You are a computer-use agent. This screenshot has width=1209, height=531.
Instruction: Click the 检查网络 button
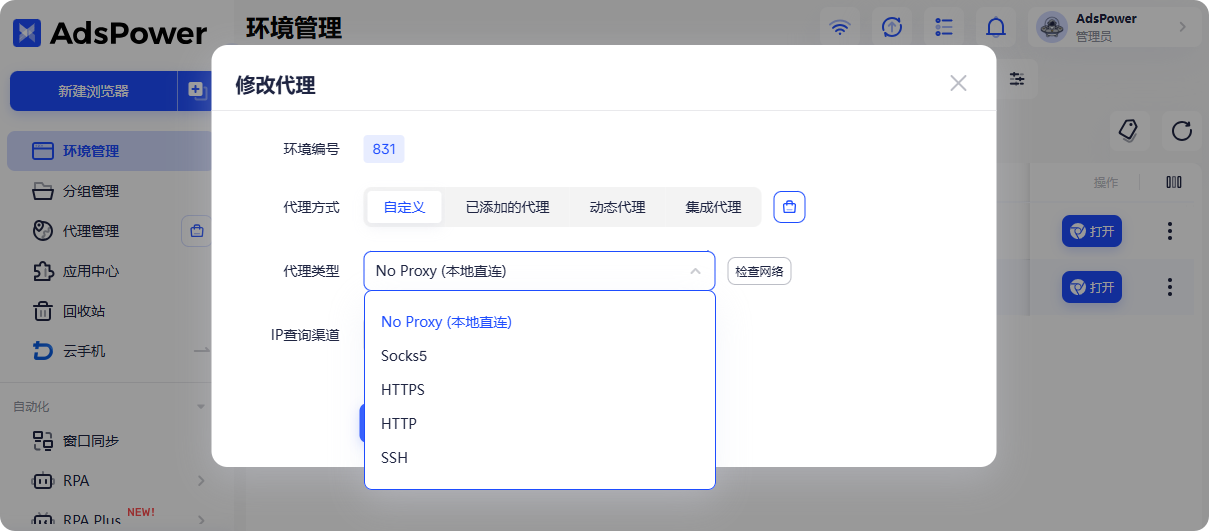760,271
